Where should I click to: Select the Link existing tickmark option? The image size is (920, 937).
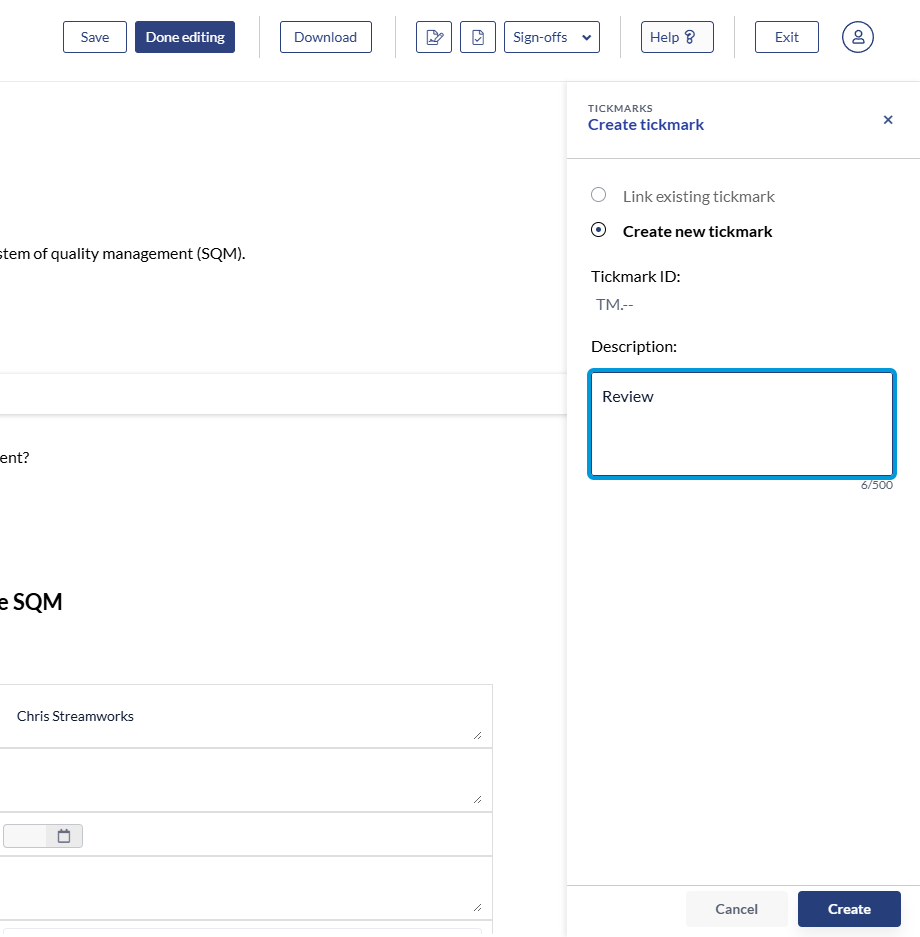coord(599,195)
